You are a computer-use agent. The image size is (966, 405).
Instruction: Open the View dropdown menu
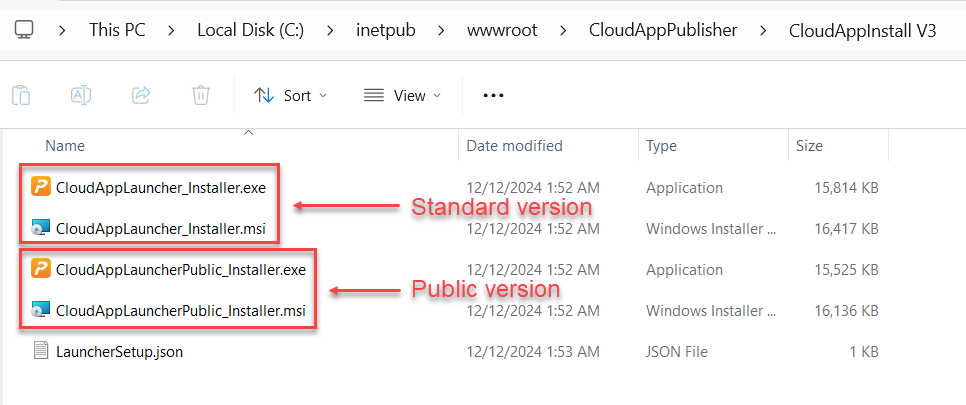pos(401,96)
